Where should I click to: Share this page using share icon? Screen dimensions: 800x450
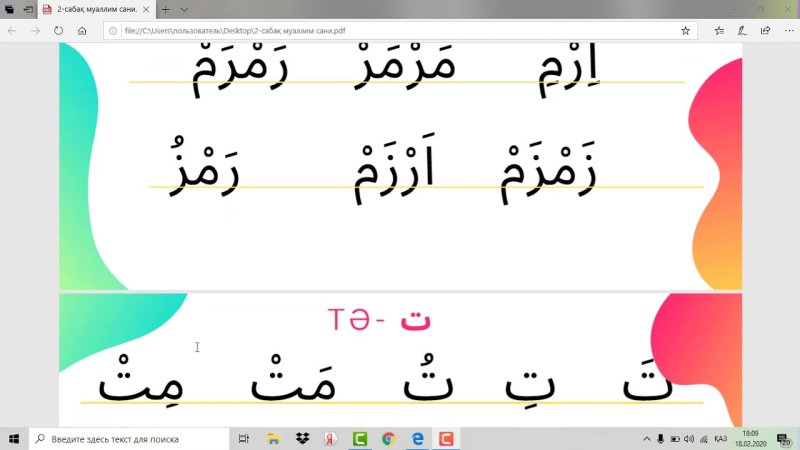coord(765,31)
